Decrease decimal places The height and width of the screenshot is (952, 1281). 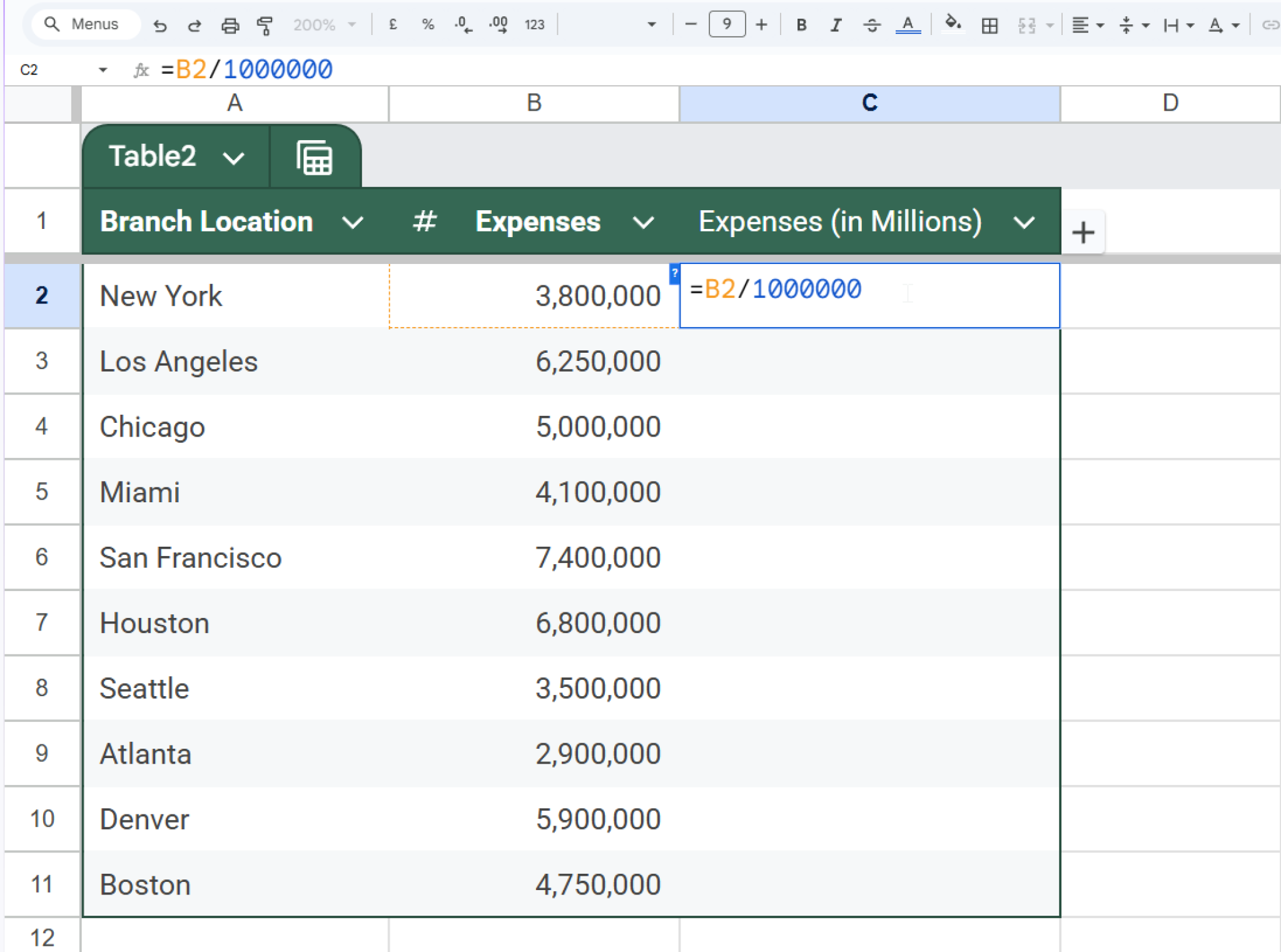463,25
